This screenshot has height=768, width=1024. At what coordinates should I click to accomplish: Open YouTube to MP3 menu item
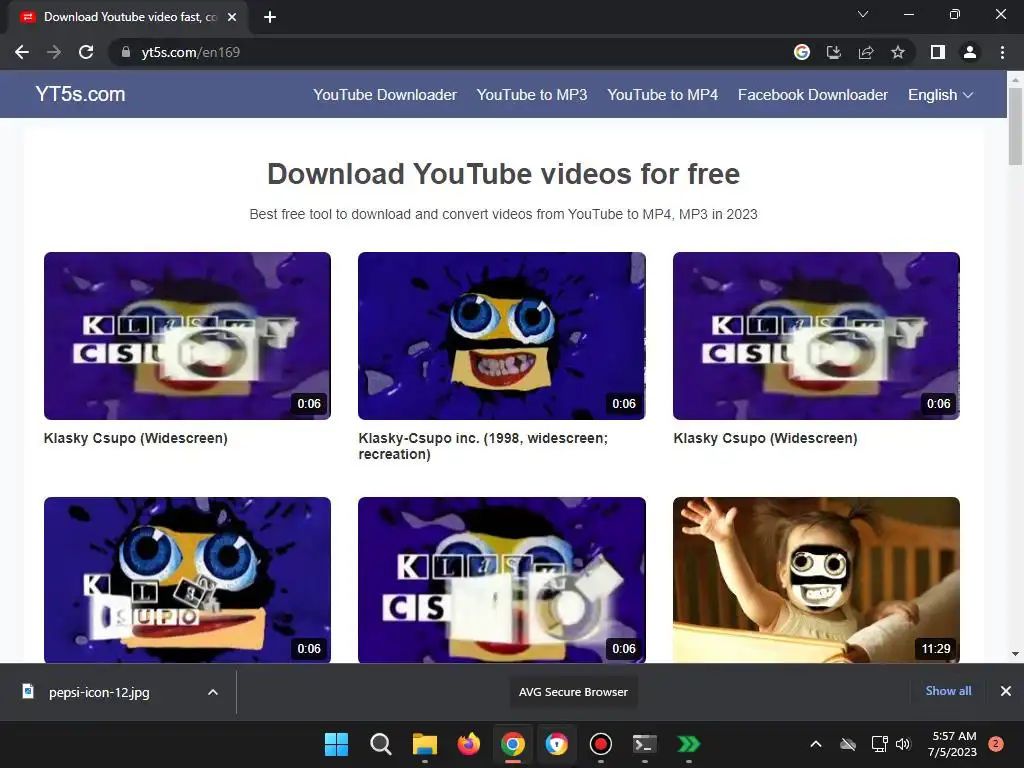(x=532, y=95)
